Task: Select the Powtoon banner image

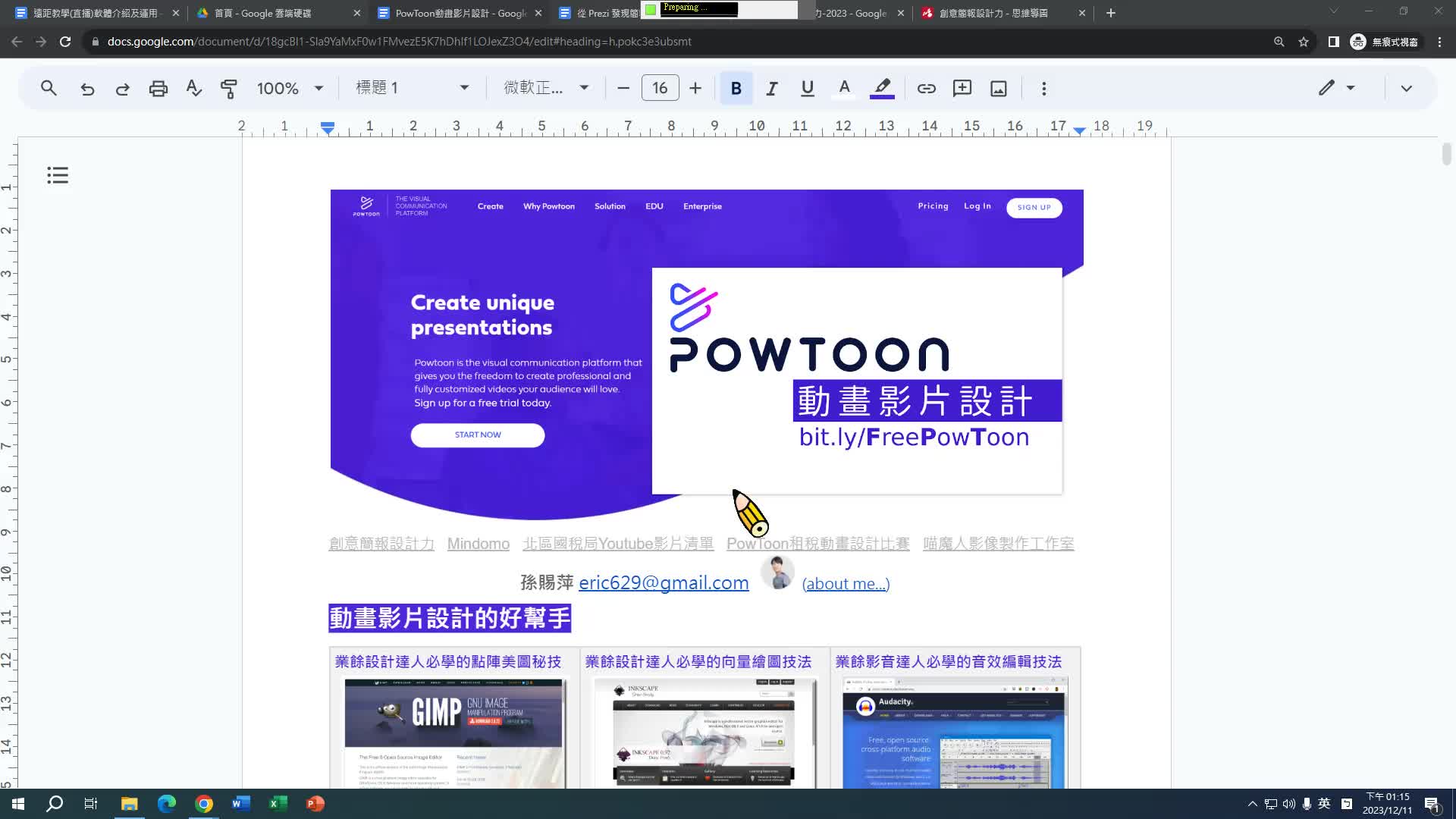Action: 707,355
